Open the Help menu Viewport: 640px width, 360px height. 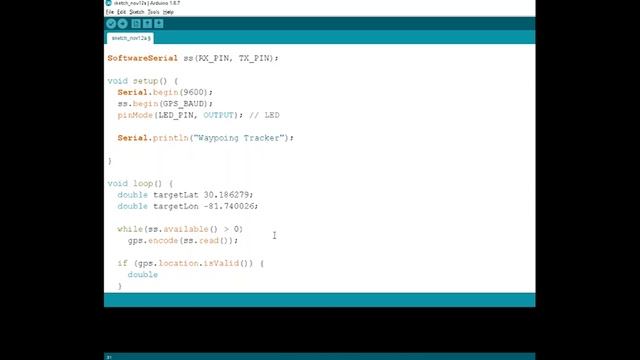click(x=168, y=12)
